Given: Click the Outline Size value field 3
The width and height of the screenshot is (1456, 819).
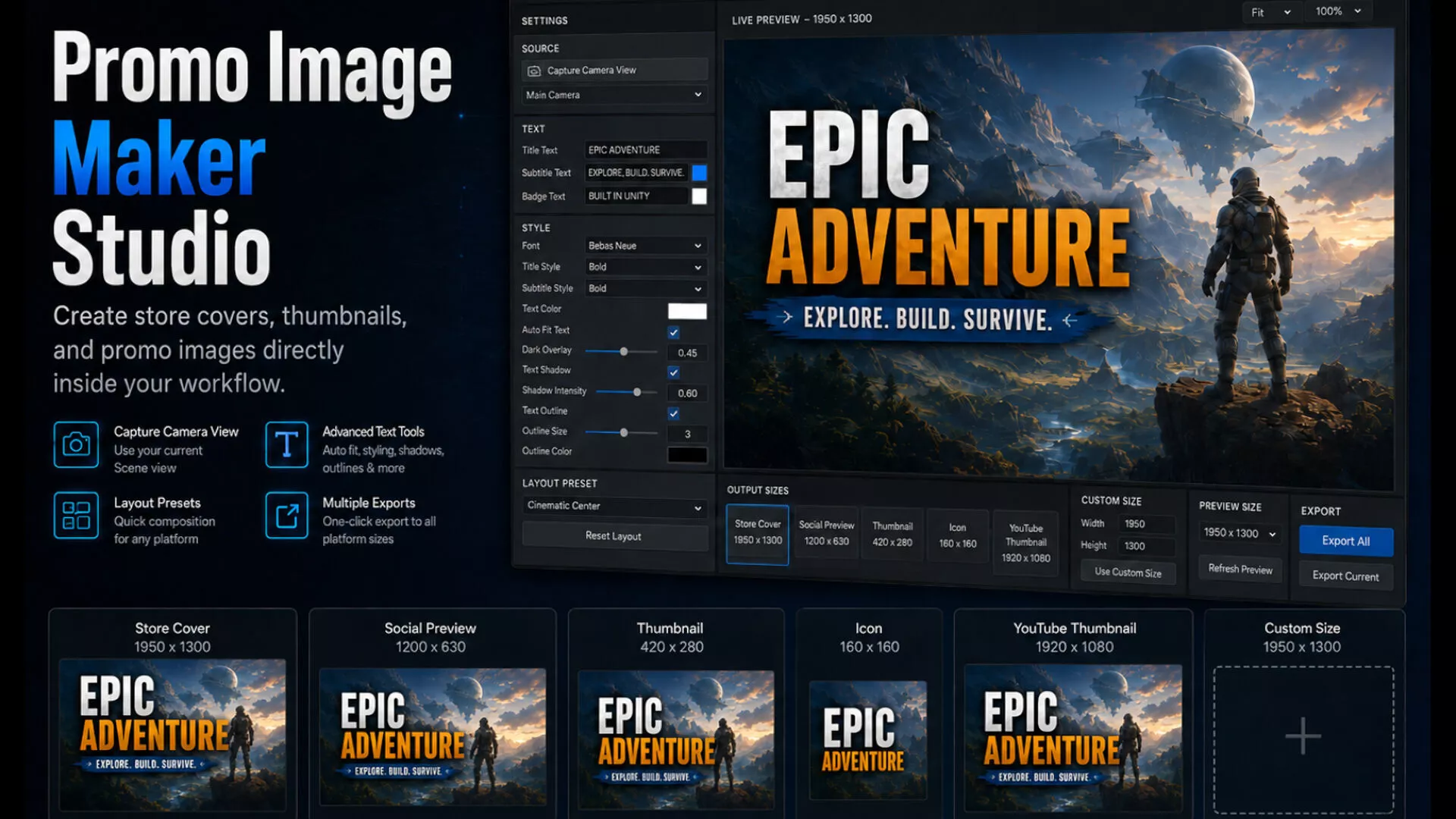Looking at the screenshot, I should click(x=687, y=435).
